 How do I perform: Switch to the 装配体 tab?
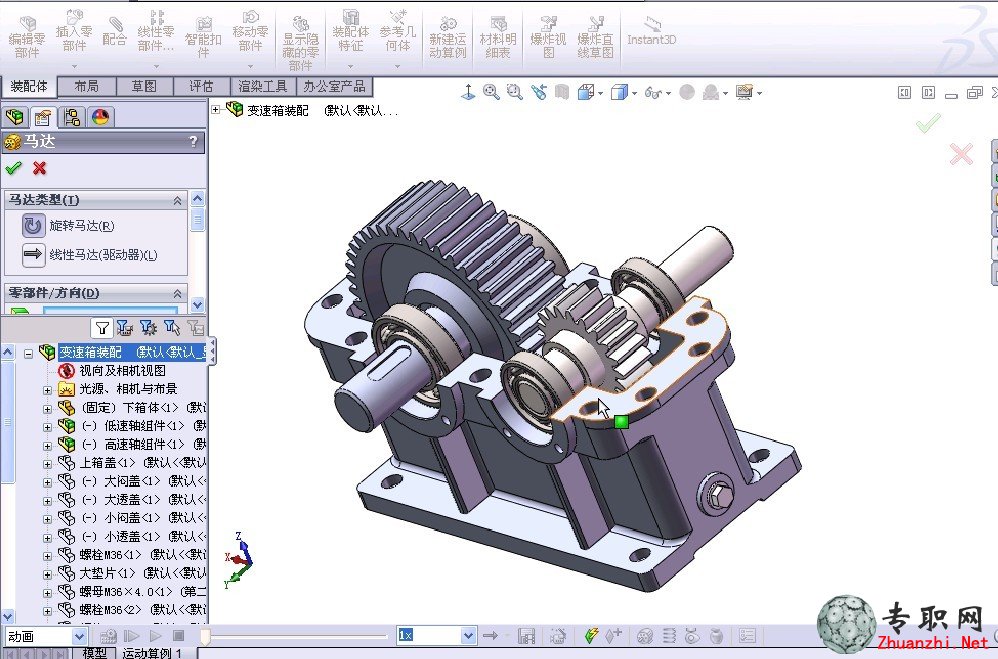pos(29,86)
